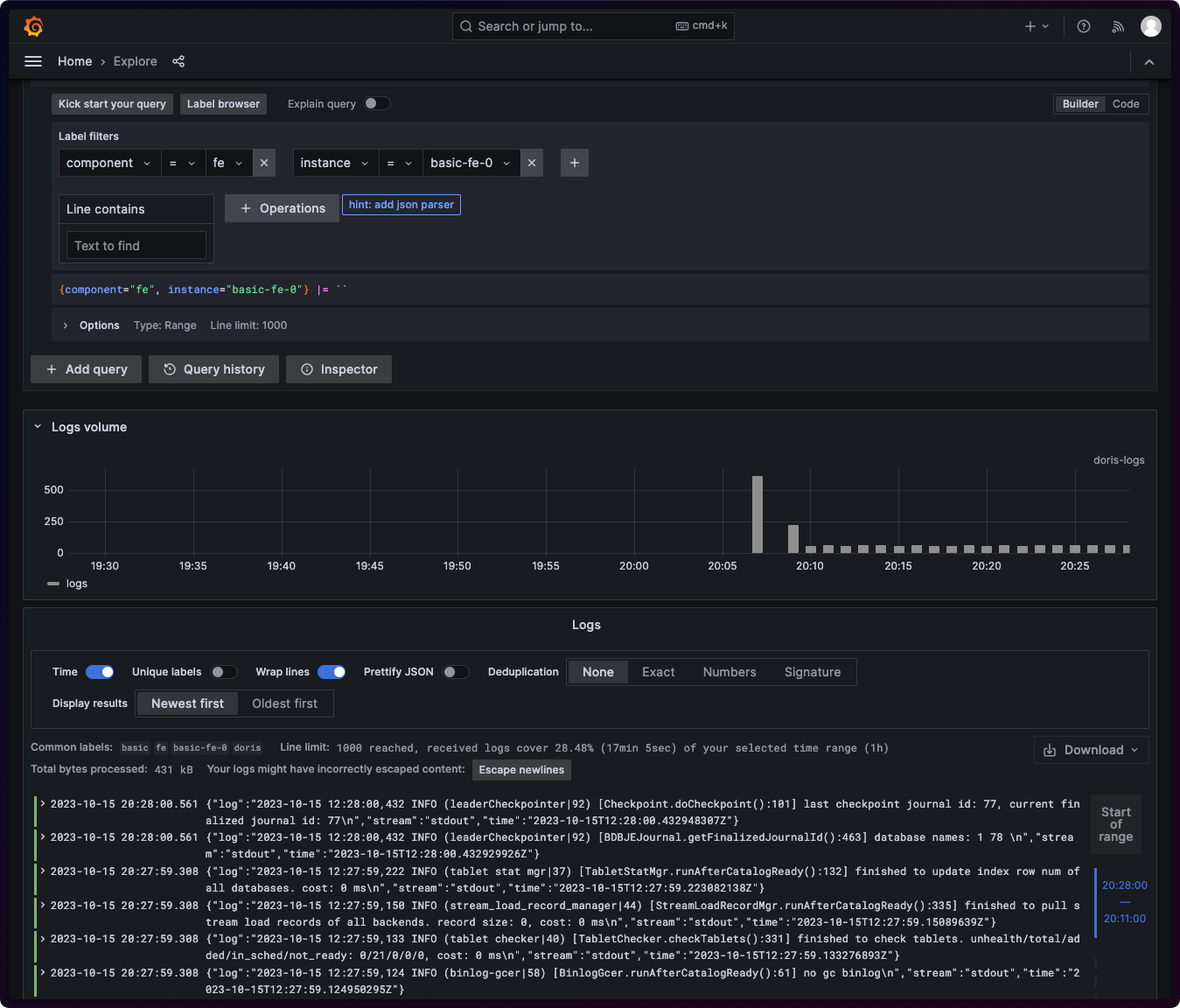Select Numbers deduplication option
Image resolution: width=1180 pixels, height=1008 pixels.
pos(730,672)
